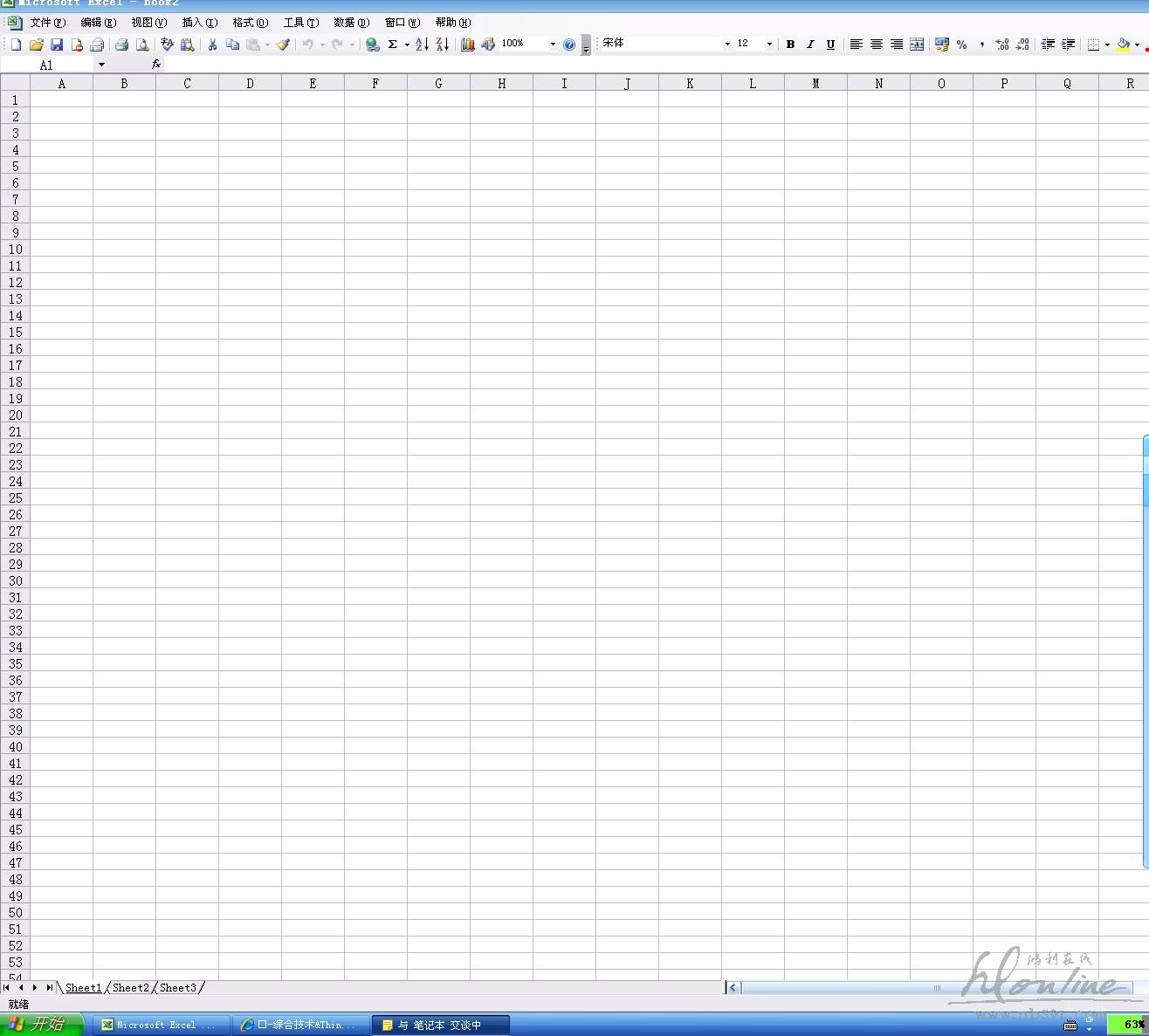Cut selection with the scissors icon
This screenshot has width=1149, height=1036.
pyautogui.click(x=211, y=45)
